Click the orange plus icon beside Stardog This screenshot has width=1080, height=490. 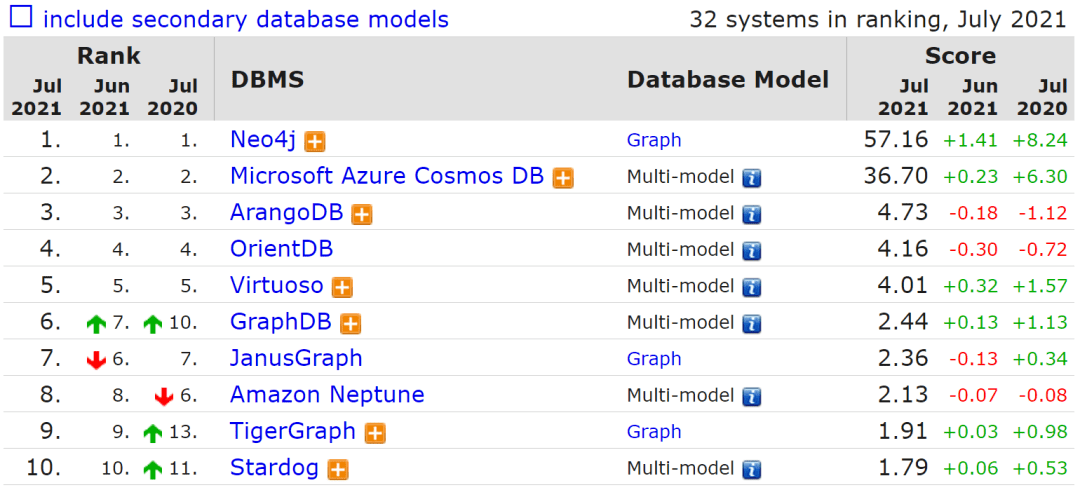pos(338,469)
